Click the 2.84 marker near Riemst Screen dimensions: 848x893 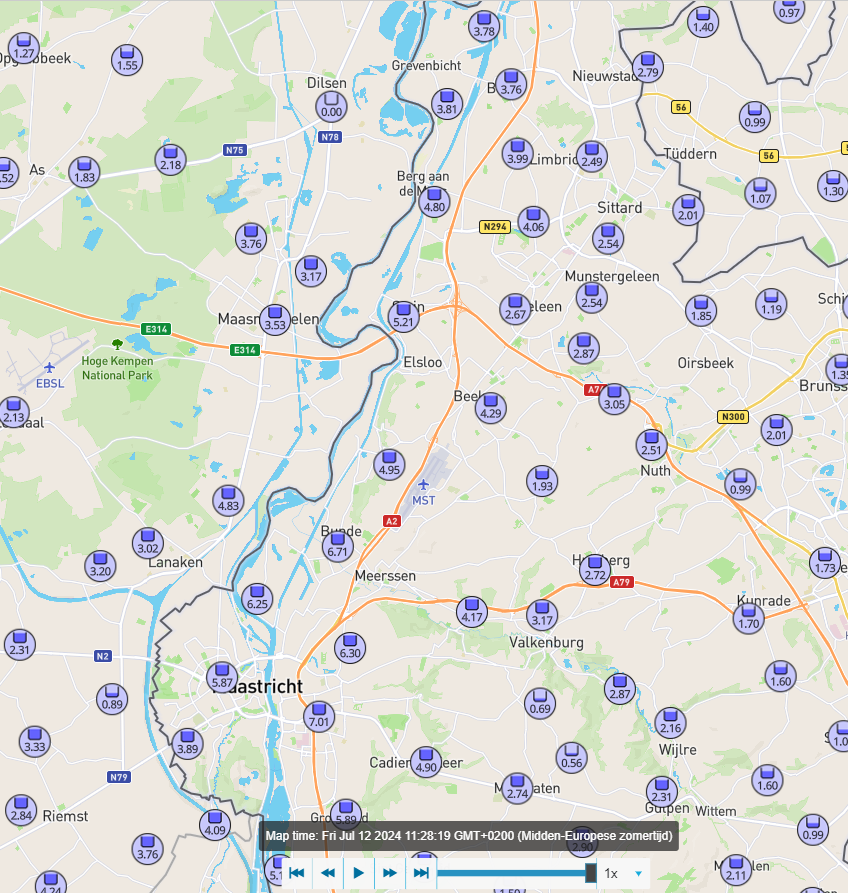pyautogui.click(x=21, y=810)
